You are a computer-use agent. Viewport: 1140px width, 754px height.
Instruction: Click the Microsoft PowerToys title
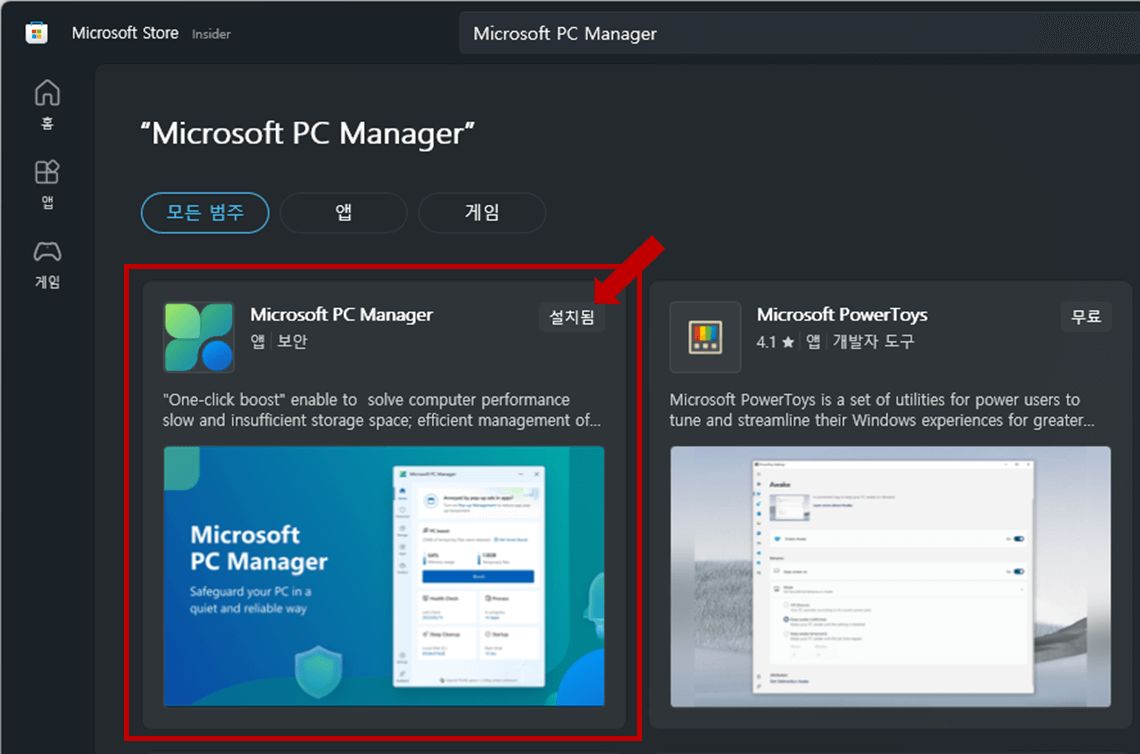(842, 315)
